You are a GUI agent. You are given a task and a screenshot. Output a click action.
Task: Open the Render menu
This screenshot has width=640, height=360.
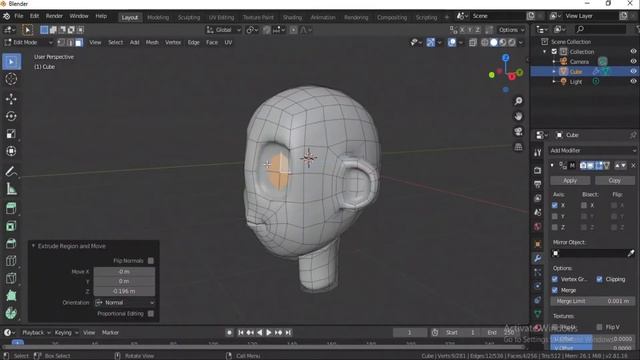(x=54, y=16)
